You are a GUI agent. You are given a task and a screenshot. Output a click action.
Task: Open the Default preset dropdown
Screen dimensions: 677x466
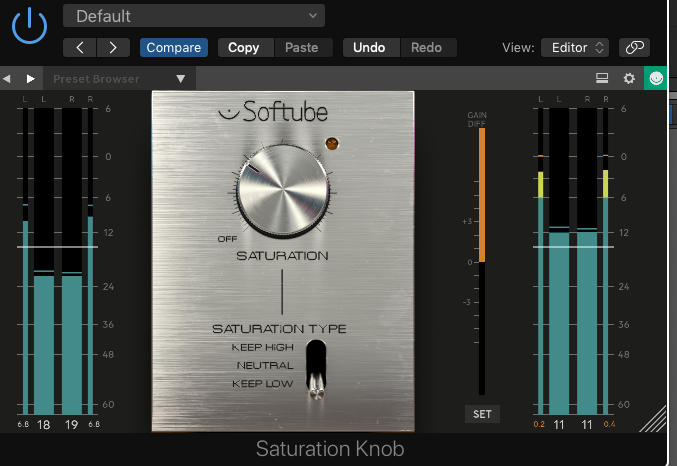tap(194, 16)
